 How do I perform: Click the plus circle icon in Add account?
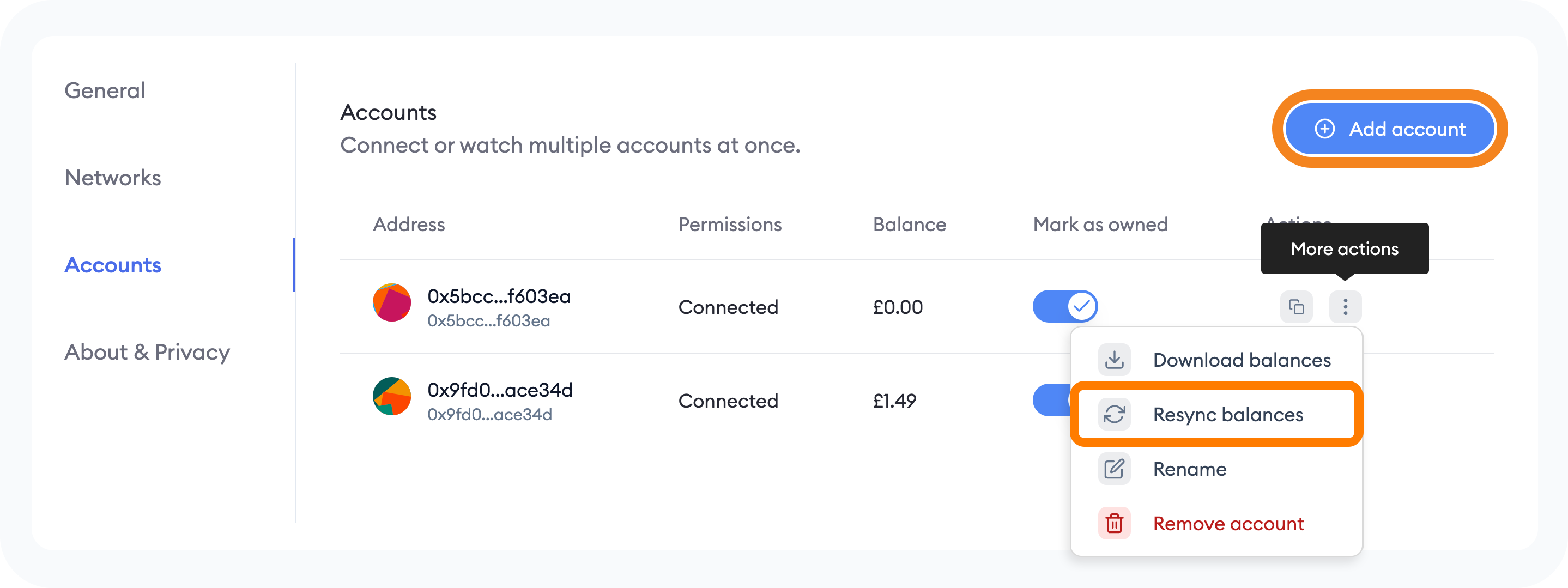(x=1324, y=129)
